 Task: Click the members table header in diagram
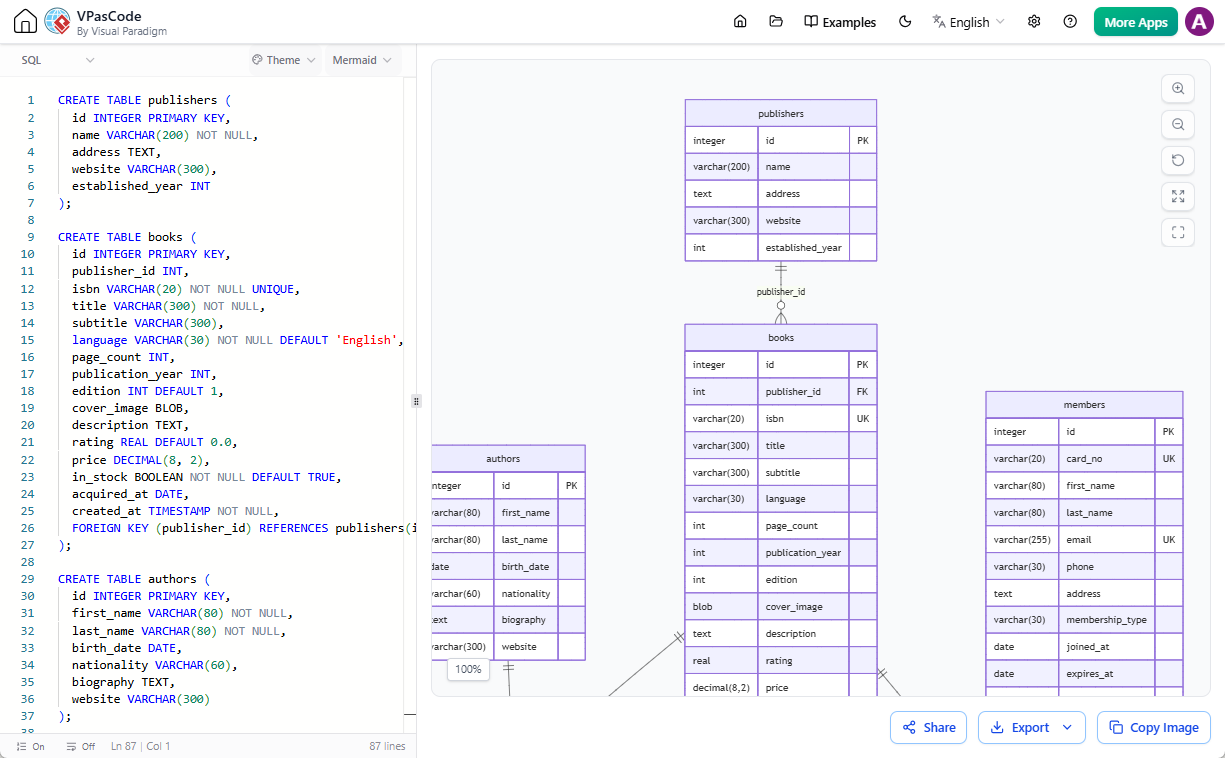pos(1084,404)
